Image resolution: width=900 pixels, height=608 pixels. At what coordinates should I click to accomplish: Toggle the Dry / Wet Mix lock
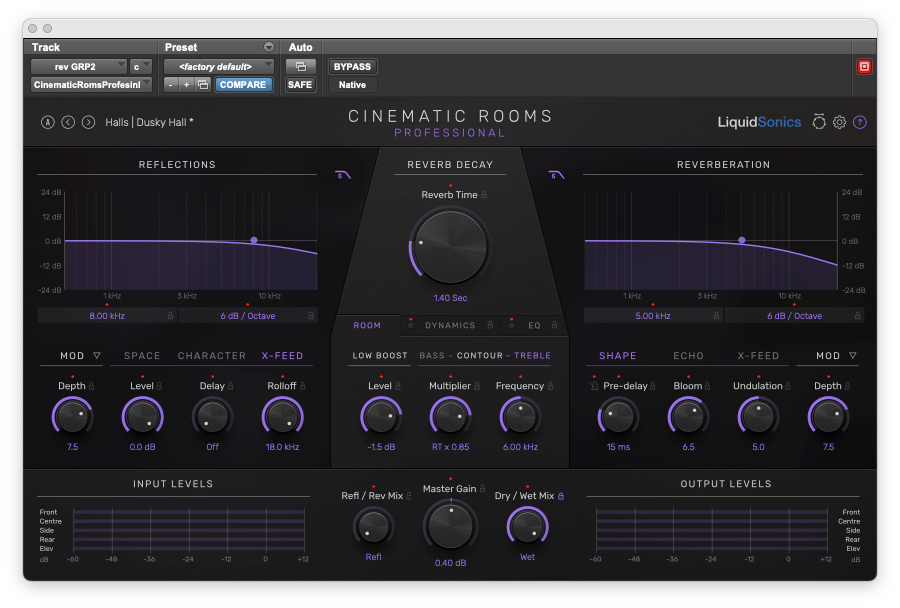point(561,496)
